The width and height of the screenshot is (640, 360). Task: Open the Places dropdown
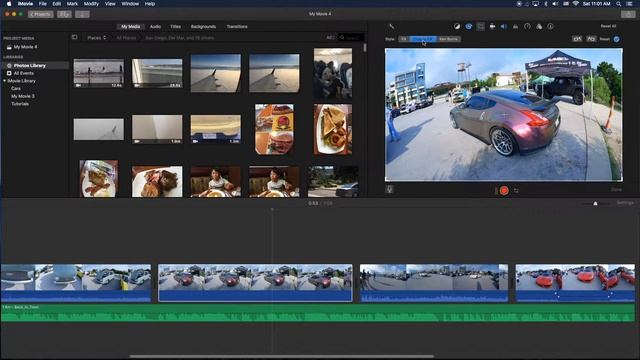click(97, 38)
